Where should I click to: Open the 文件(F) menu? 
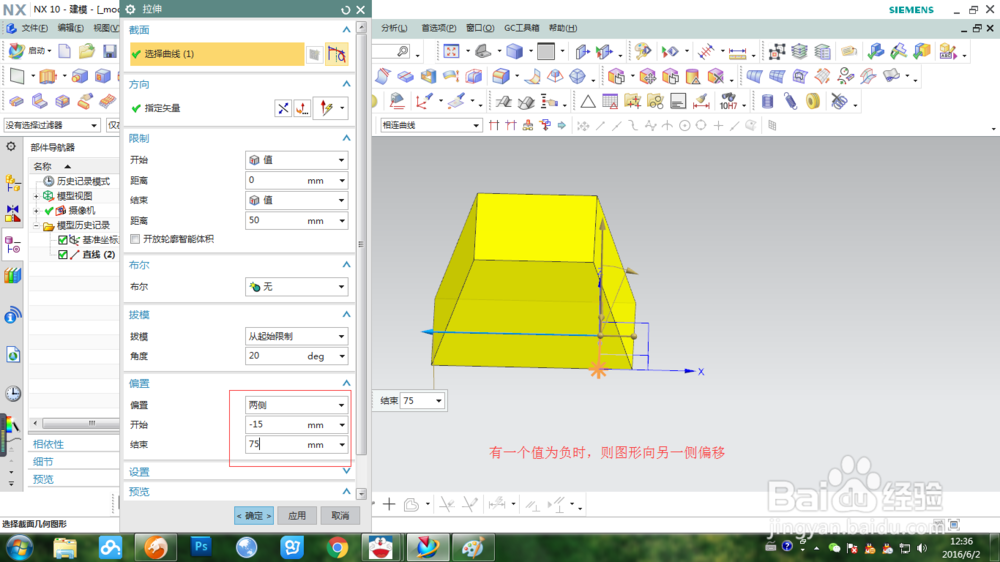34,28
